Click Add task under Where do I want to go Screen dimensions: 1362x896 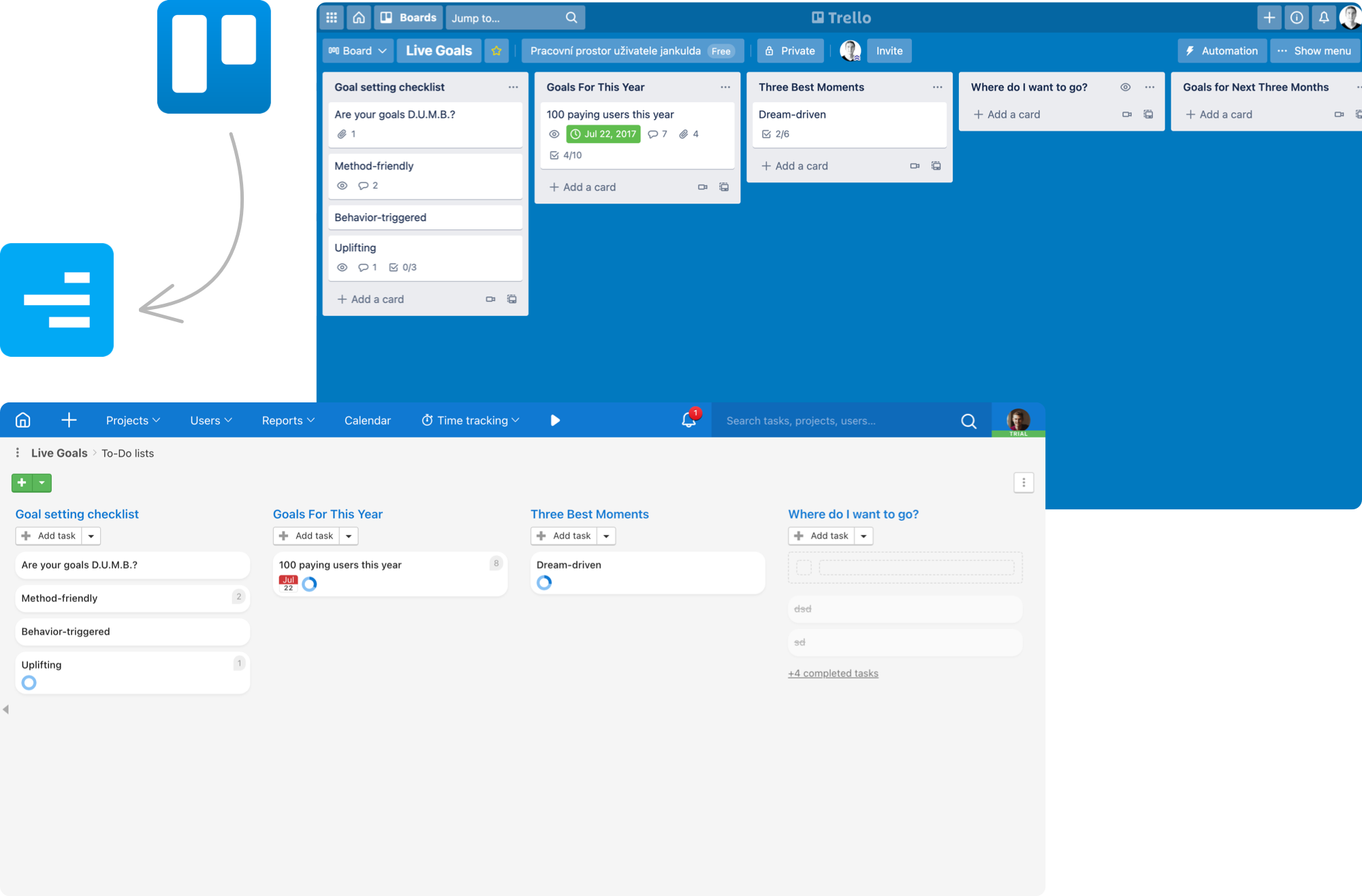(821, 536)
